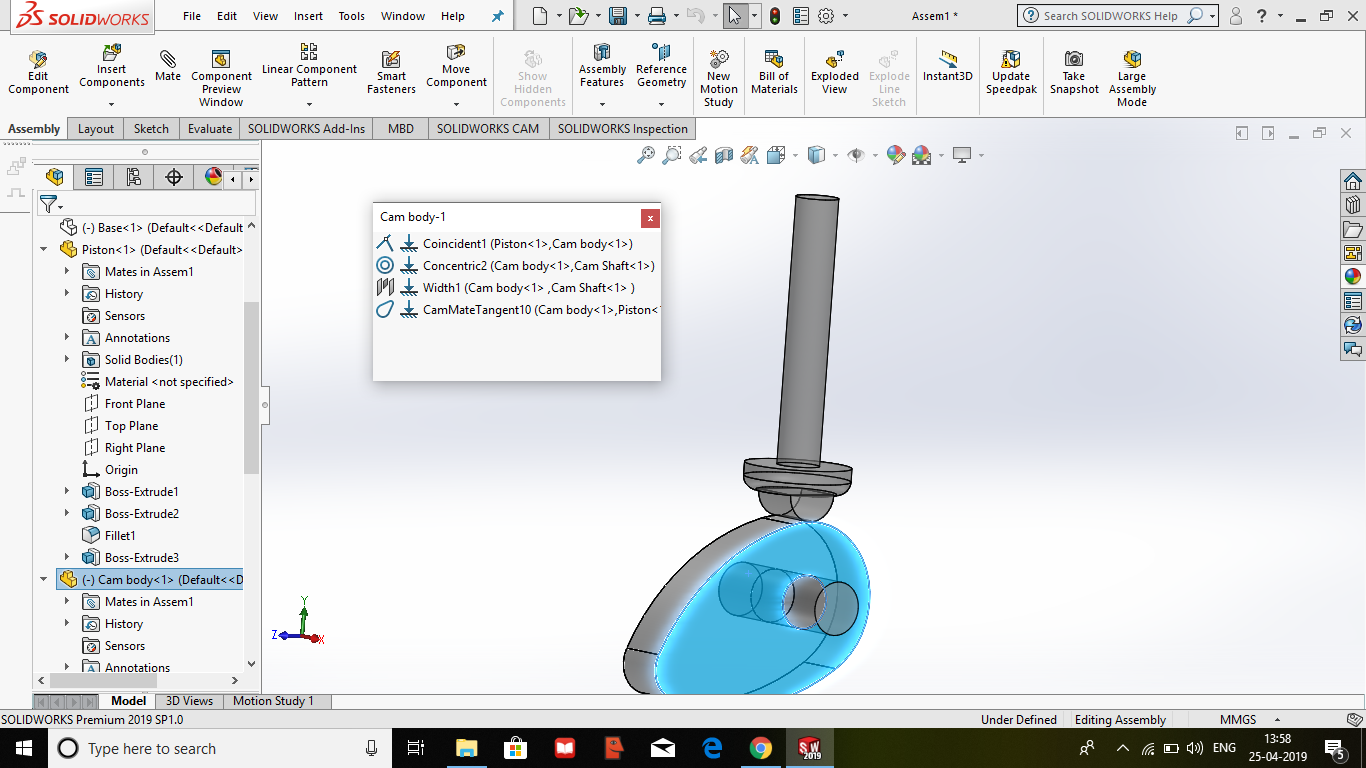
Task: Open the Insert menu
Action: [x=308, y=16]
